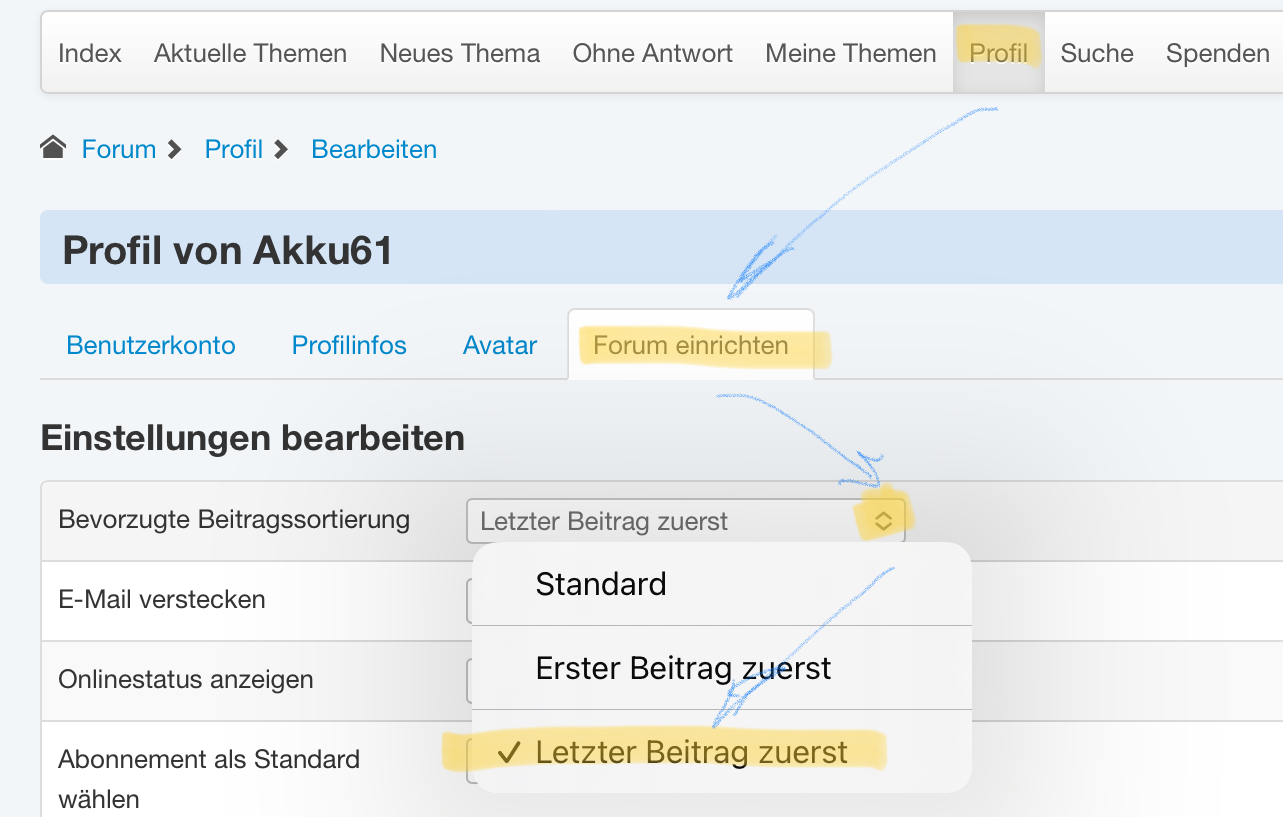Click the home icon in the breadcrumb
Screen dimensions: 1283x817
point(53,149)
